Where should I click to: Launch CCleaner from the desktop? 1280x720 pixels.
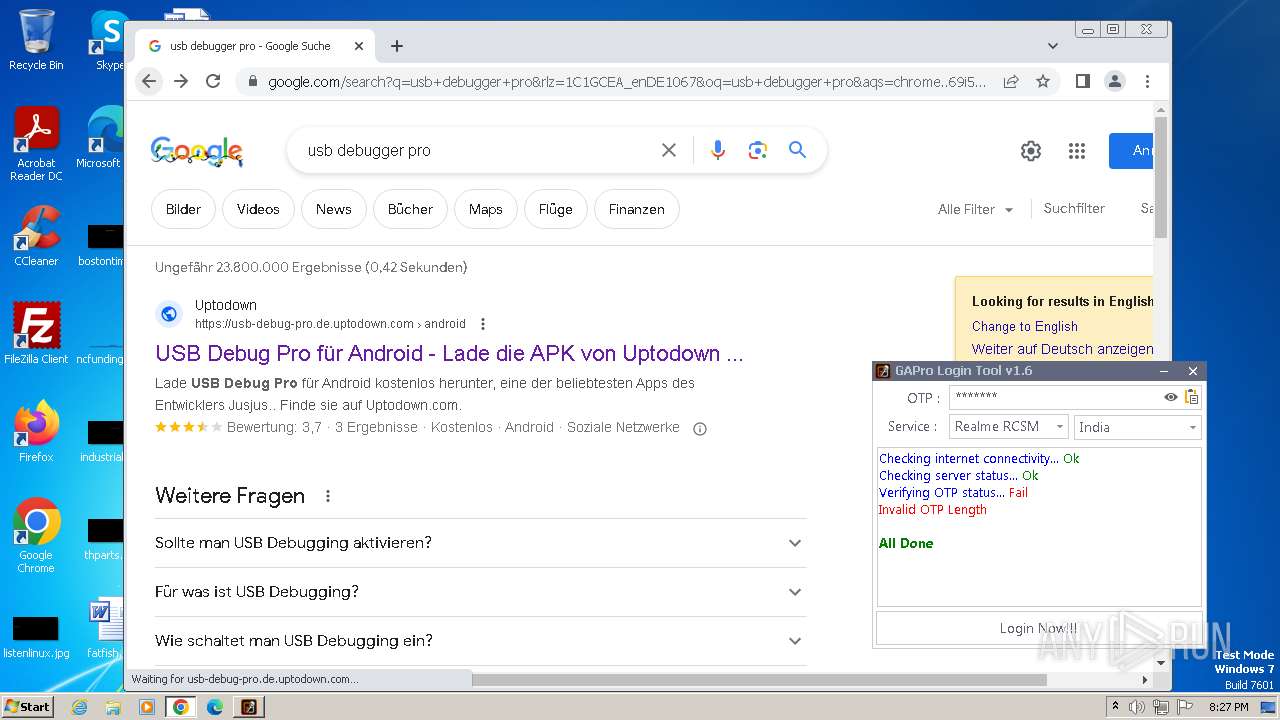pyautogui.click(x=36, y=236)
